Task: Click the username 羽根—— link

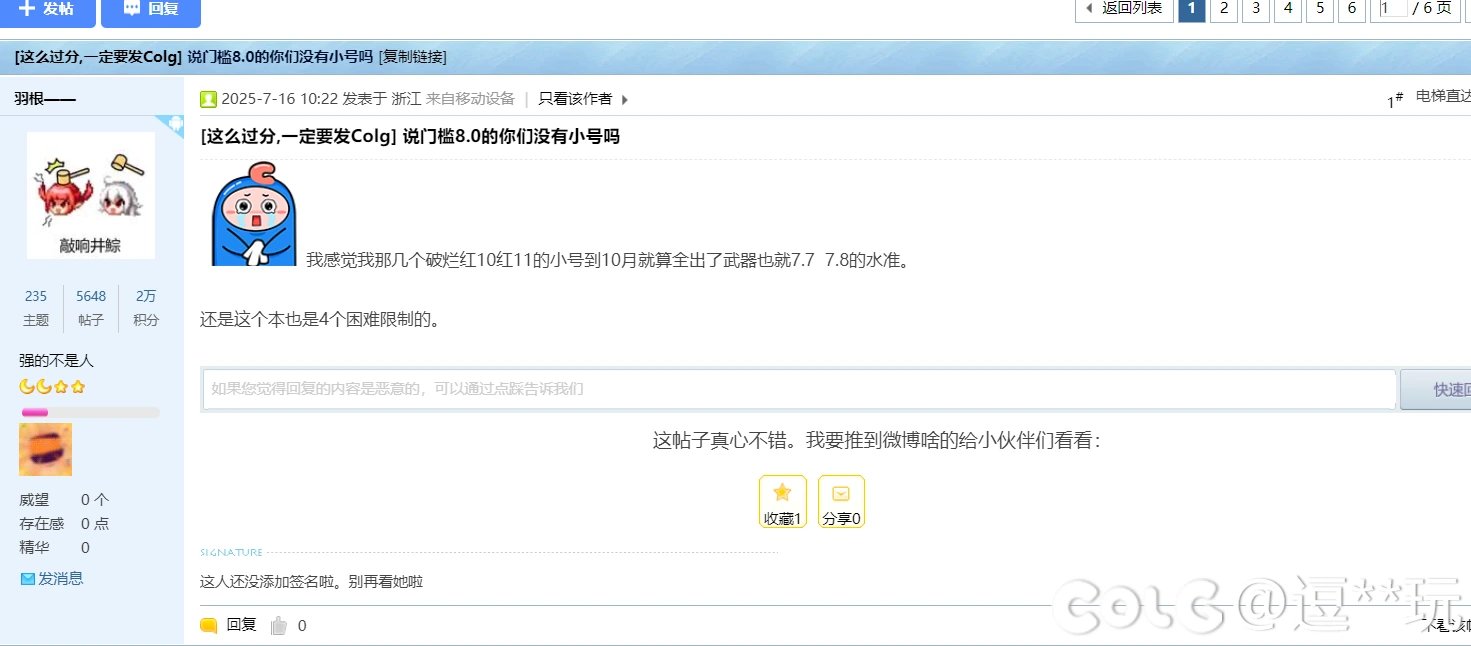Action: point(45,98)
